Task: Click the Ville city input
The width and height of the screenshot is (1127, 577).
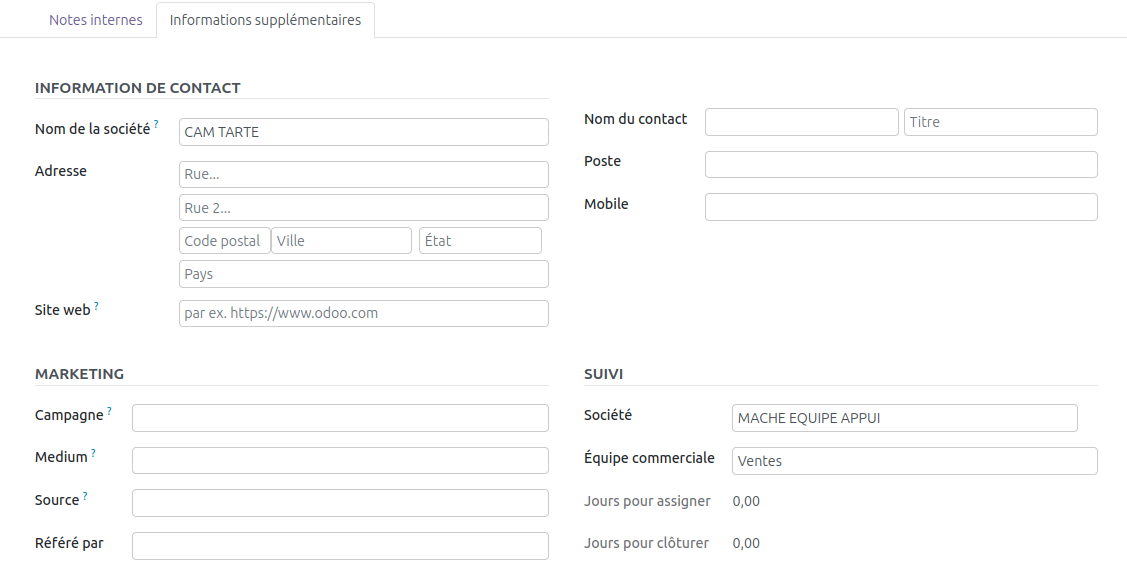Action: [341, 241]
